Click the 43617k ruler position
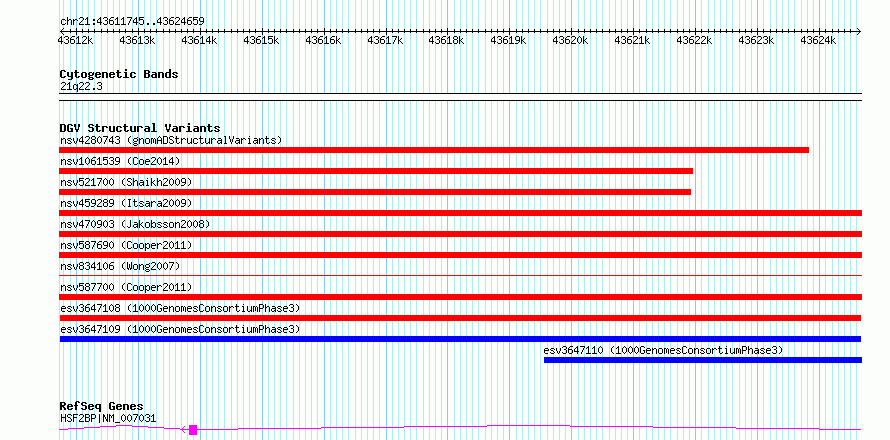Viewport: 890px width, 440px height. 385,40
